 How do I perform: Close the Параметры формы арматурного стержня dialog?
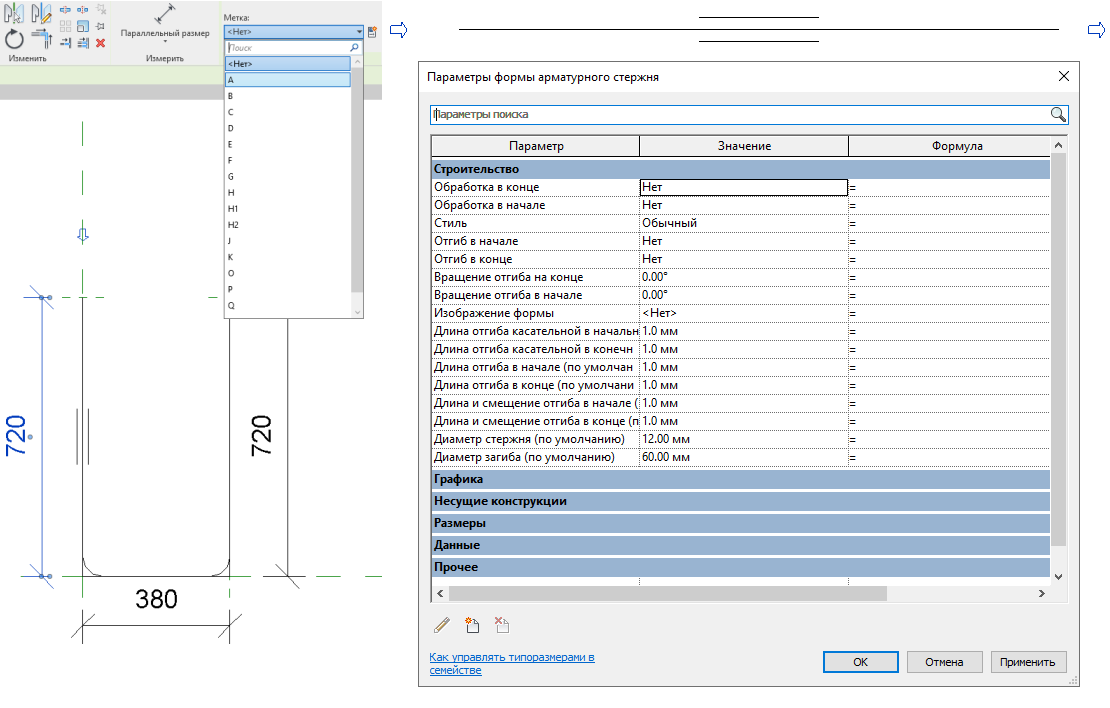pyautogui.click(x=1063, y=76)
